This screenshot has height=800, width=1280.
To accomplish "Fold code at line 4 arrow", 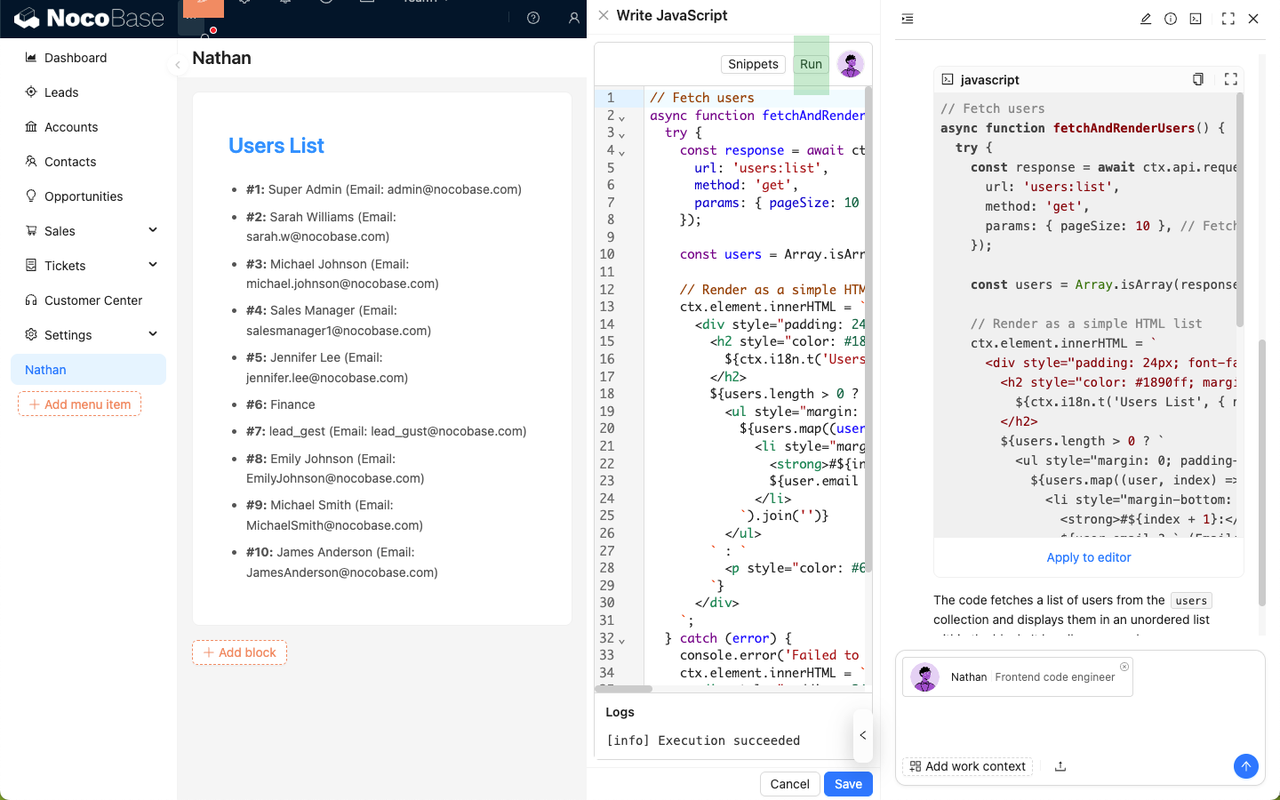I will [622, 152].
